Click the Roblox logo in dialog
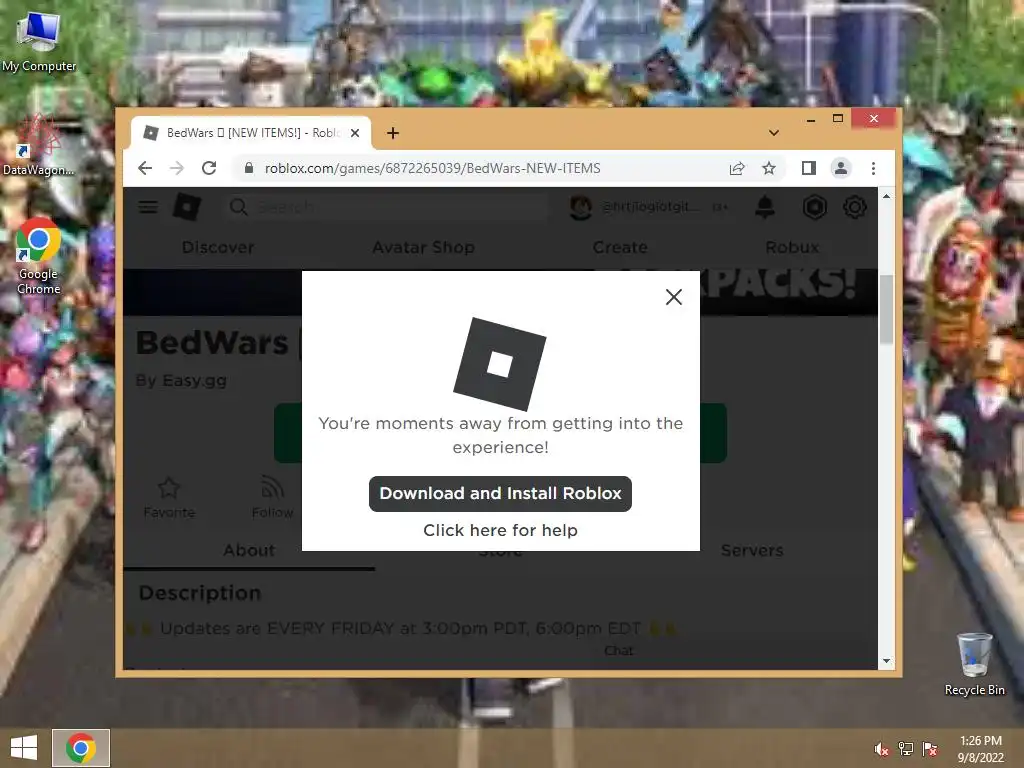 click(x=500, y=364)
